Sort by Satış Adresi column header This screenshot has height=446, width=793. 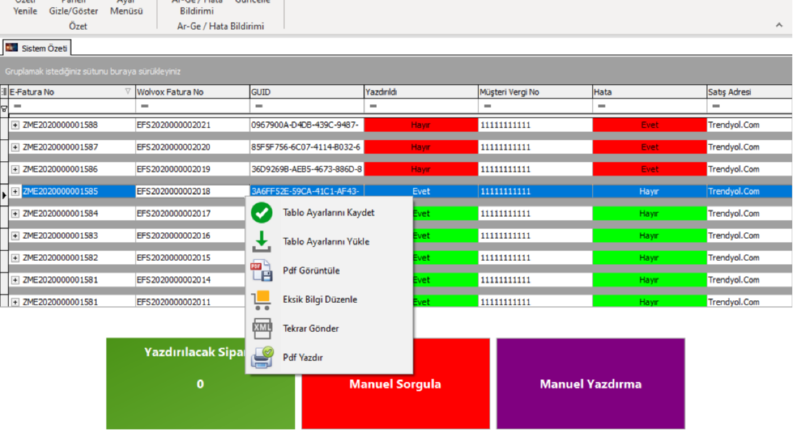(x=750, y=92)
